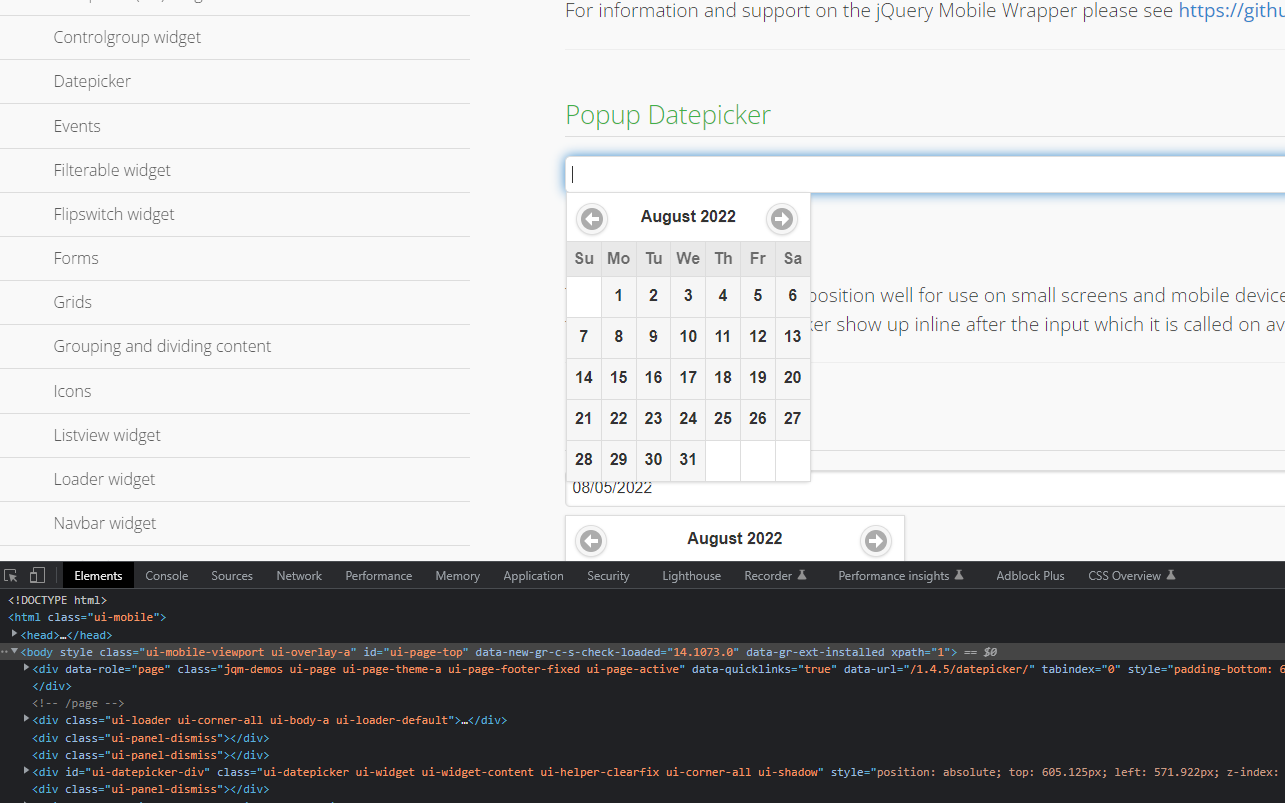Open the Recorder tab

click(775, 575)
